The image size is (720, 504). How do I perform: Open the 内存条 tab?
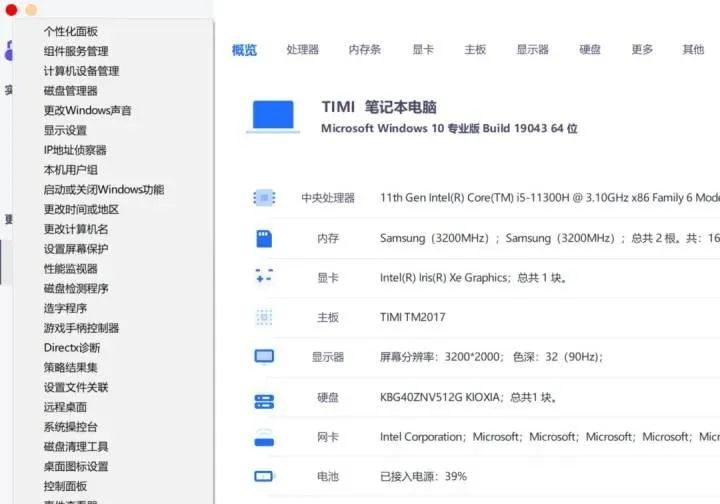[365, 49]
